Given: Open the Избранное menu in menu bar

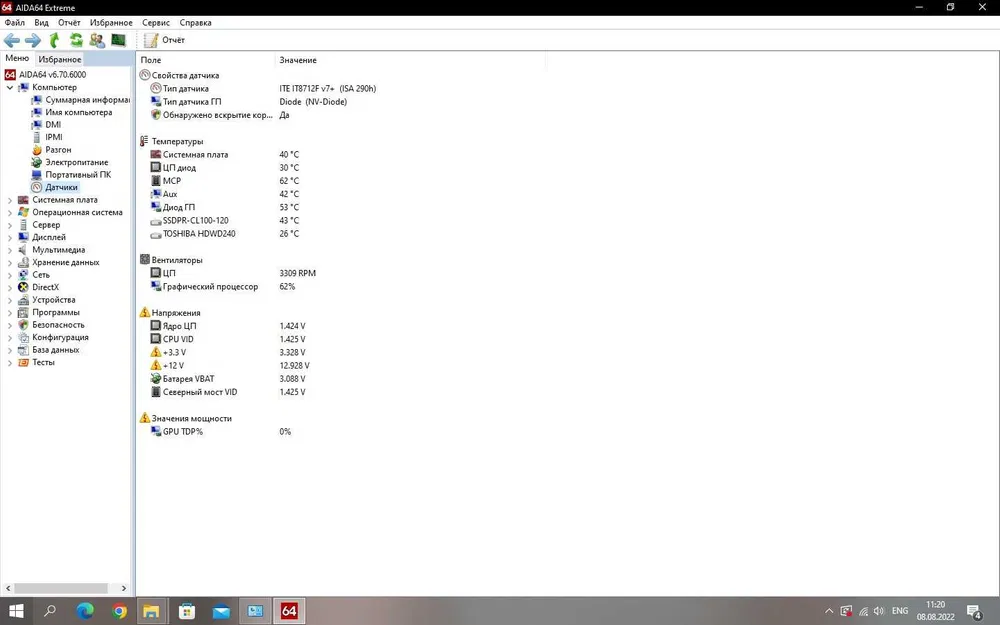Looking at the screenshot, I should (111, 22).
